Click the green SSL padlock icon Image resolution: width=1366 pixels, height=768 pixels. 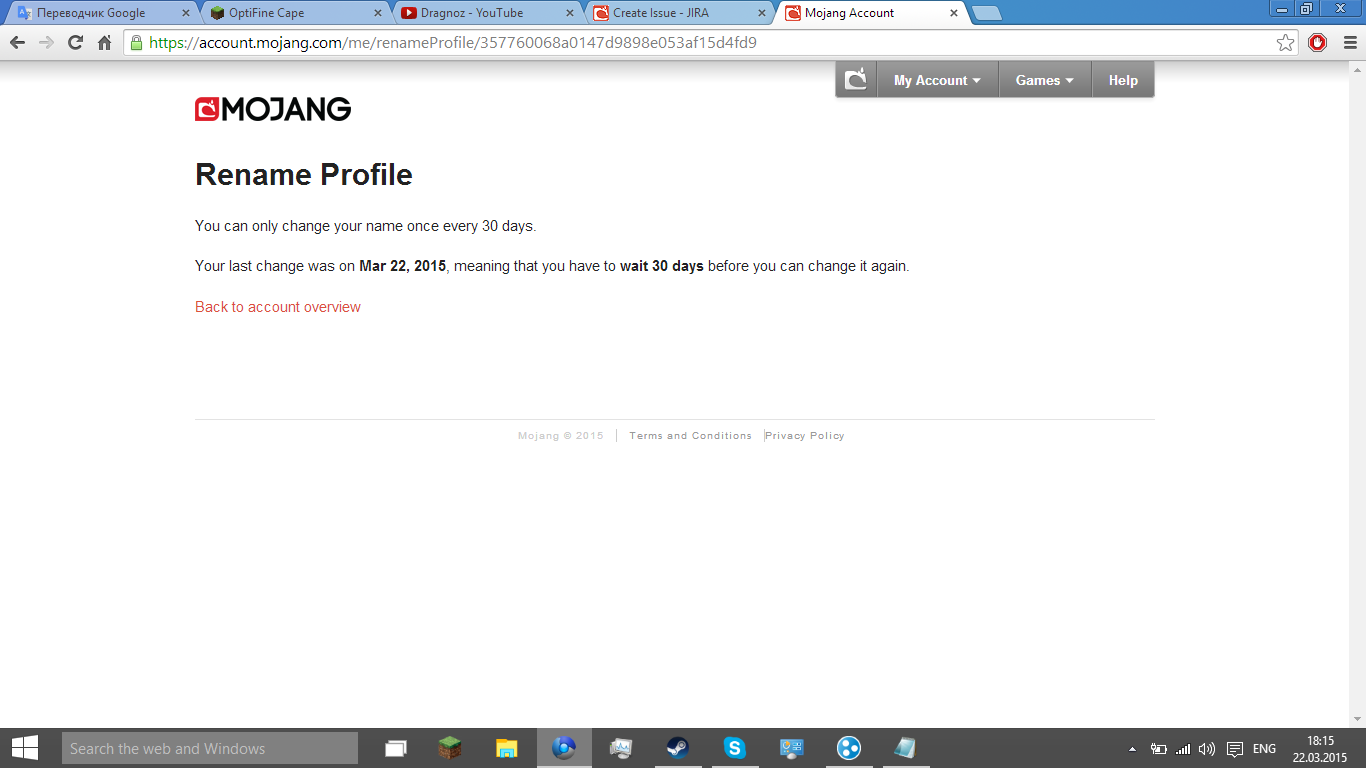pos(137,43)
